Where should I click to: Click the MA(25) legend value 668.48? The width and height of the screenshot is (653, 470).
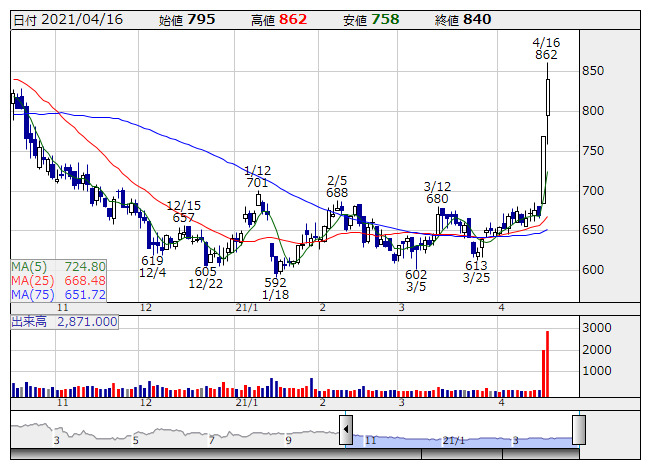(x=84, y=281)
